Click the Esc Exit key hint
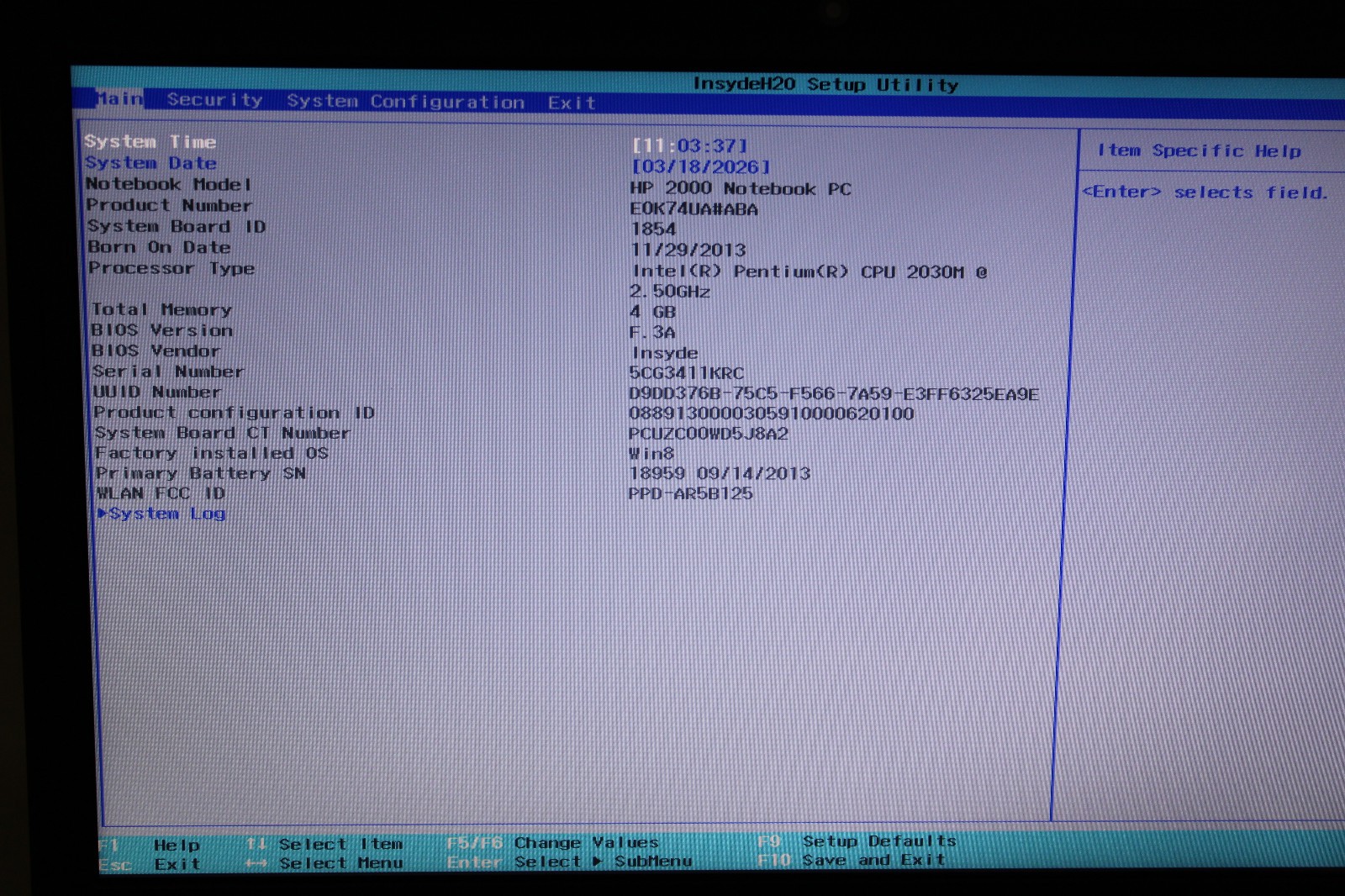The width and height of the screenshot is (1345, 896). click(150, 864)
